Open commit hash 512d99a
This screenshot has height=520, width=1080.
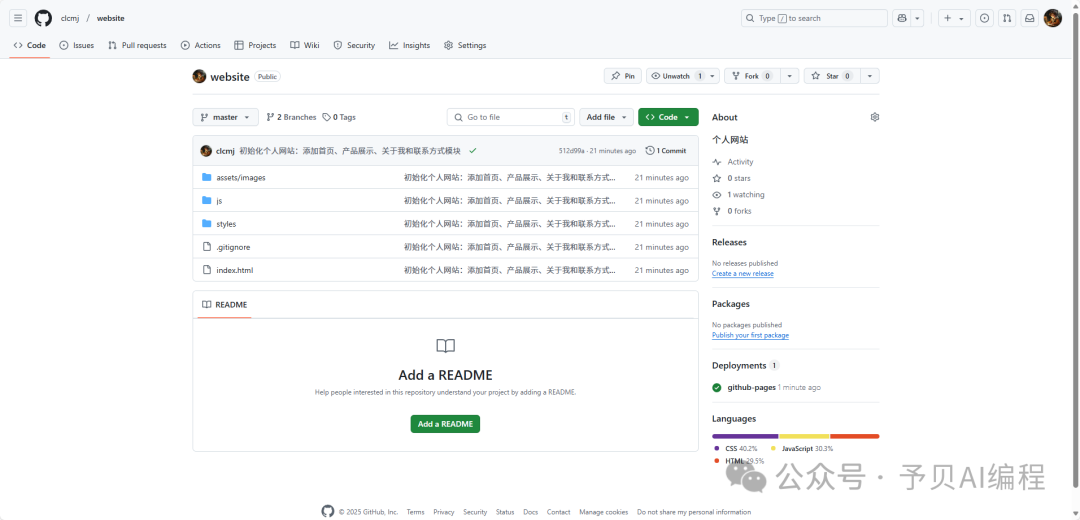(x=571, y=151)
